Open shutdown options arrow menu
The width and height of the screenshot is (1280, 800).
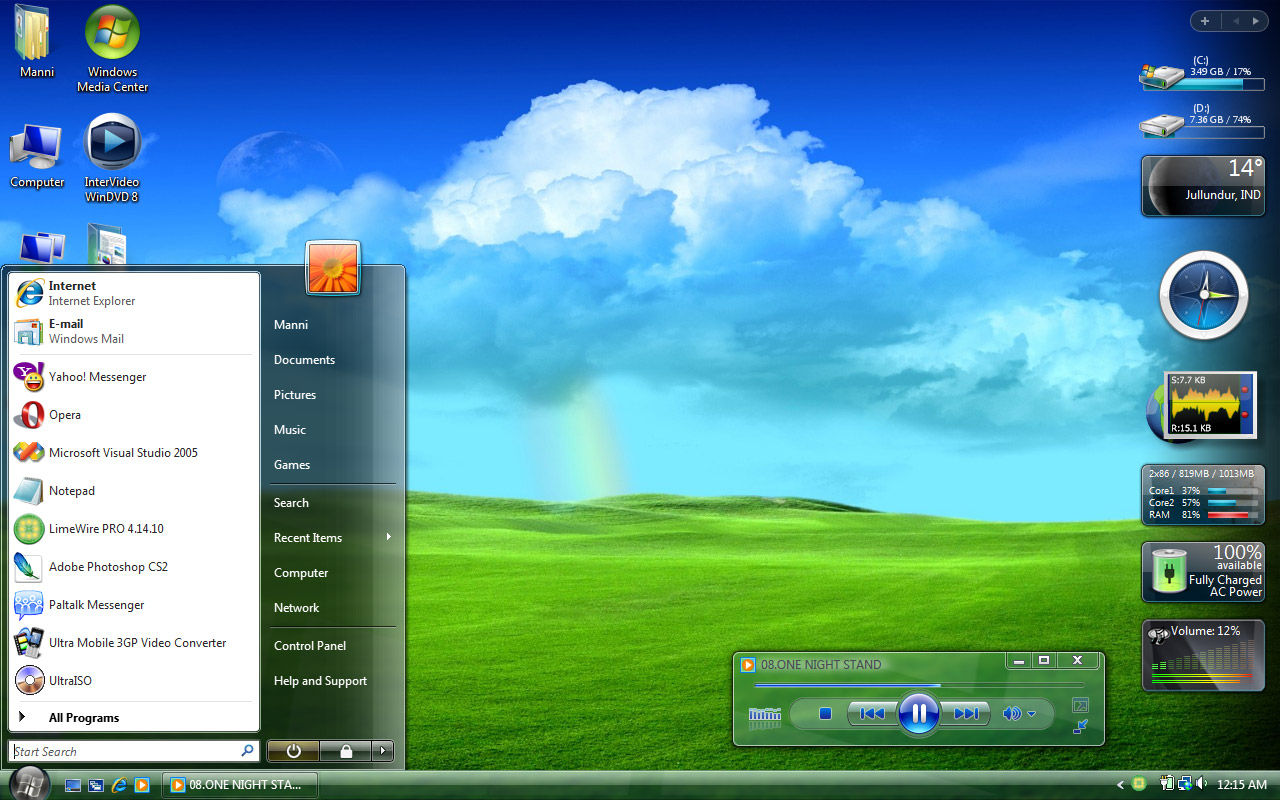382,750
